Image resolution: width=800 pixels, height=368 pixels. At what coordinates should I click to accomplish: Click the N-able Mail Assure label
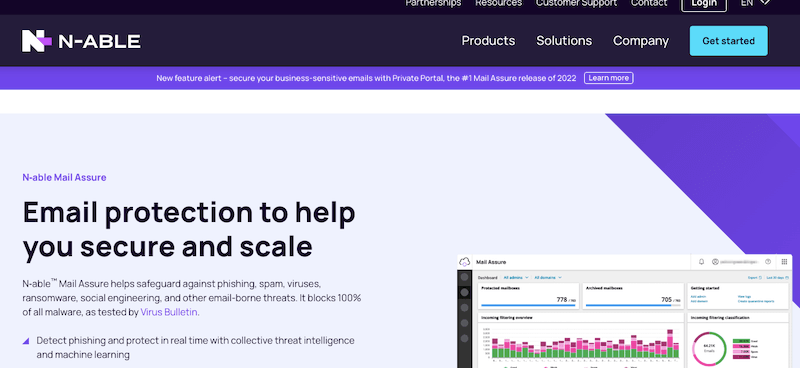pyautogui.click(x=64, y=178)
